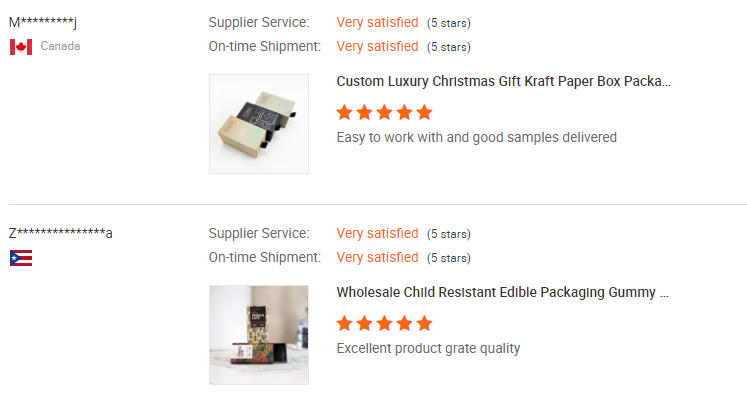Click reviewer name Z***************a
This screenshot has width=747, height=397.
click(61, 234)
